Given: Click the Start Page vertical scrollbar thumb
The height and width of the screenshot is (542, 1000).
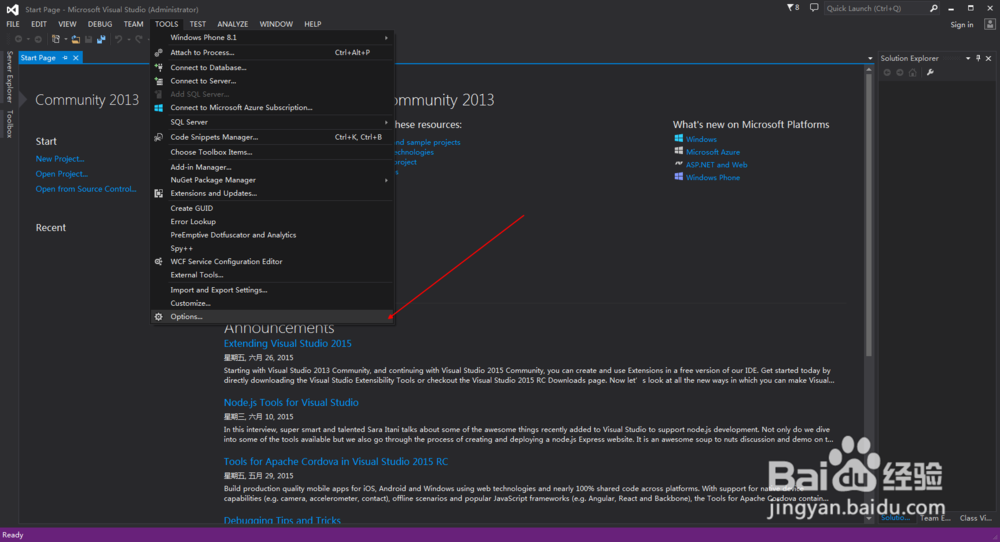Looking at the screenshot, I should click(x=869, y=215).
